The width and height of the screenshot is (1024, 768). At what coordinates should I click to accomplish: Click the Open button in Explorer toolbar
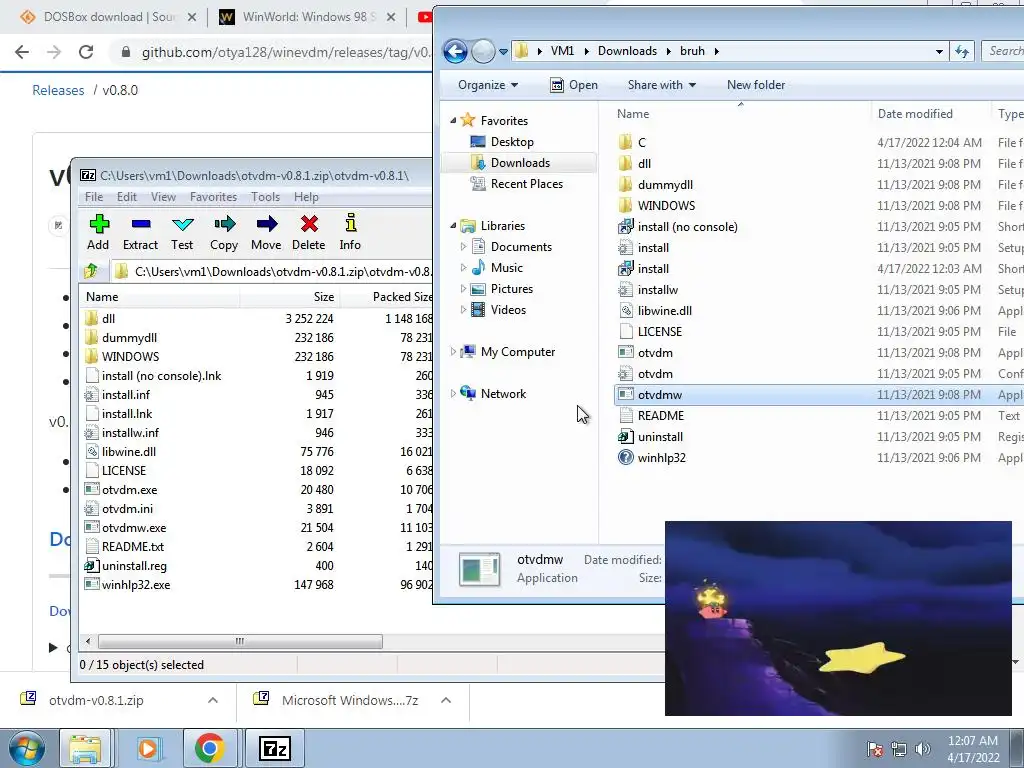[574, 85]
